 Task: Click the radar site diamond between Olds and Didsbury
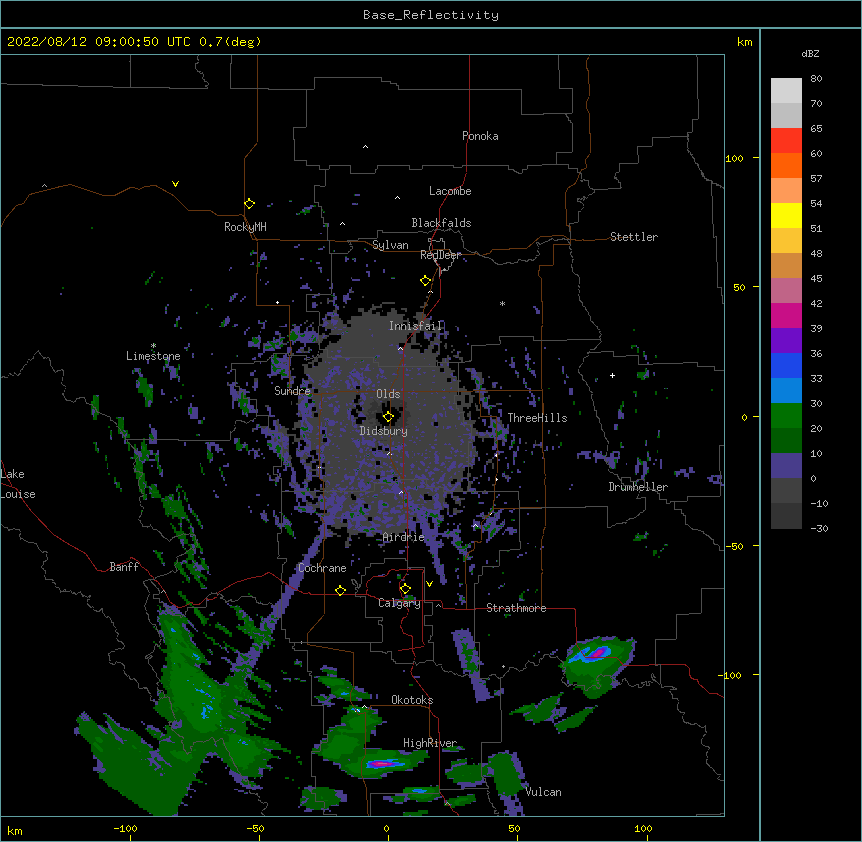pos(388,417)
